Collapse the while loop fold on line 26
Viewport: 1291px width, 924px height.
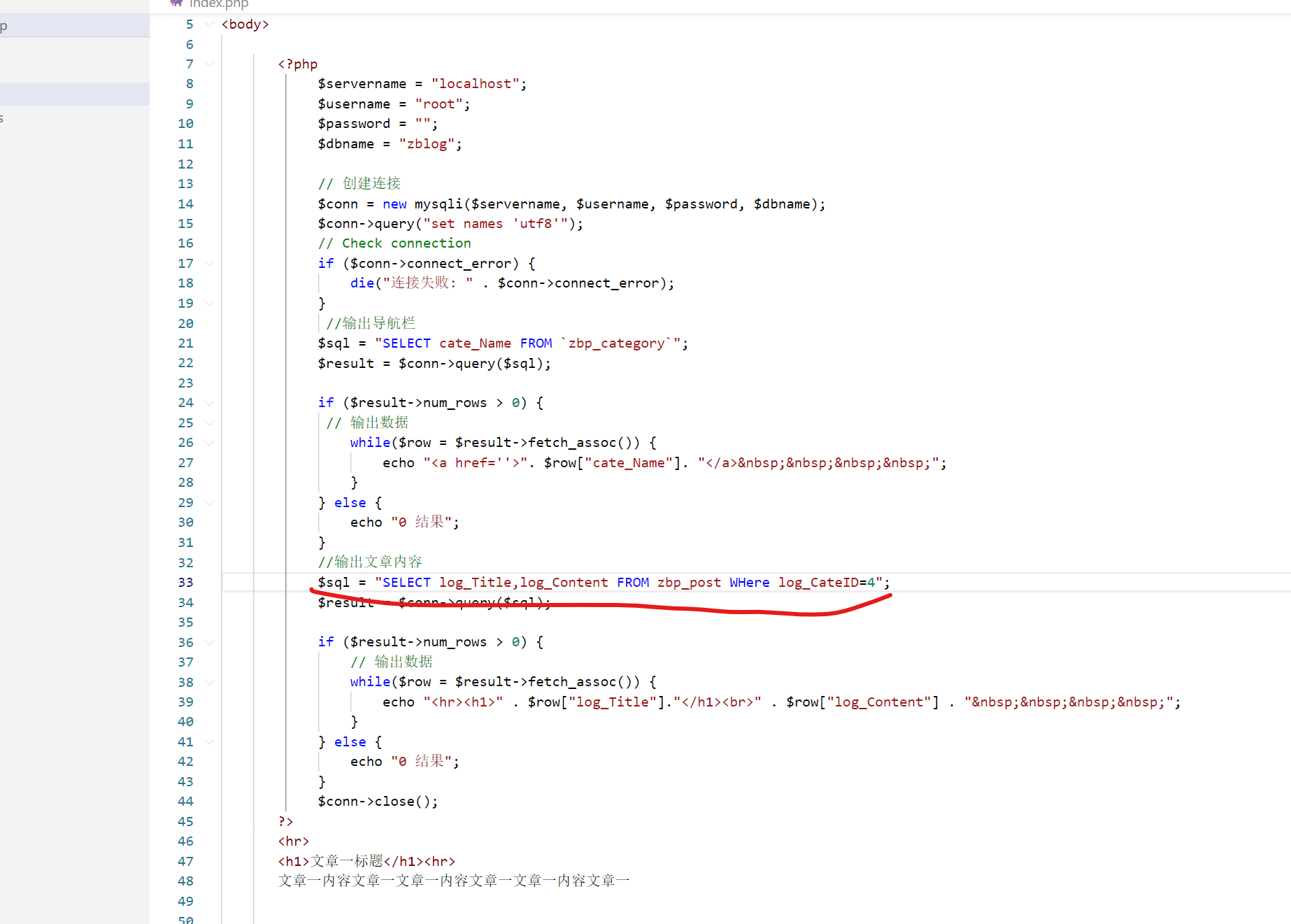pos(209,443)
